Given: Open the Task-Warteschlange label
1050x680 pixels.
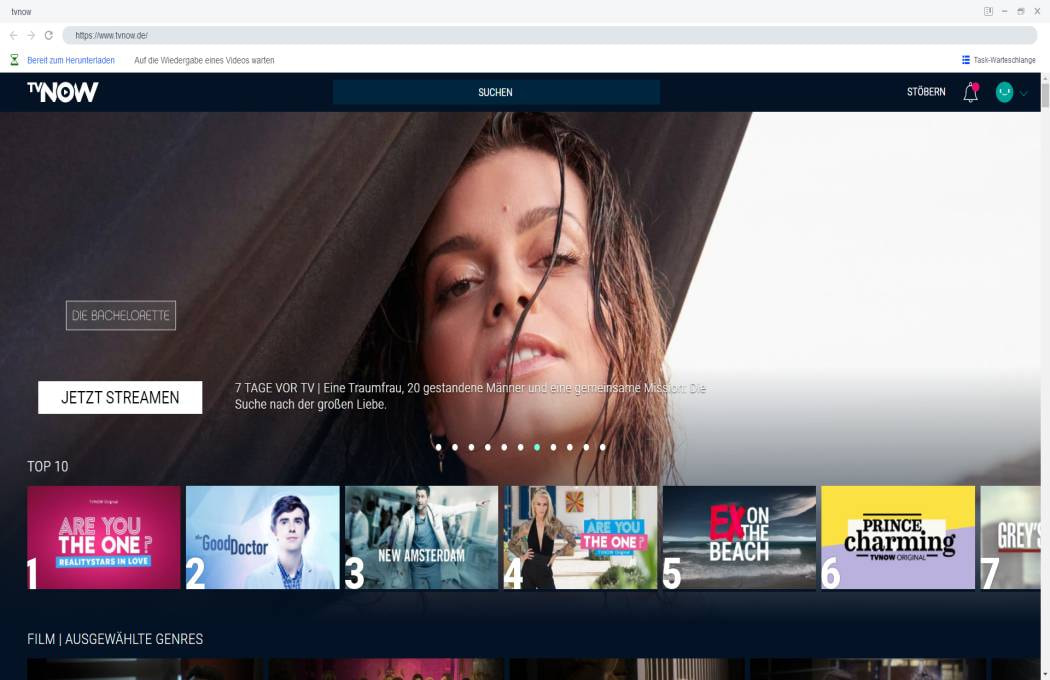Looking at the screenshot, I should coord(1004,60).
